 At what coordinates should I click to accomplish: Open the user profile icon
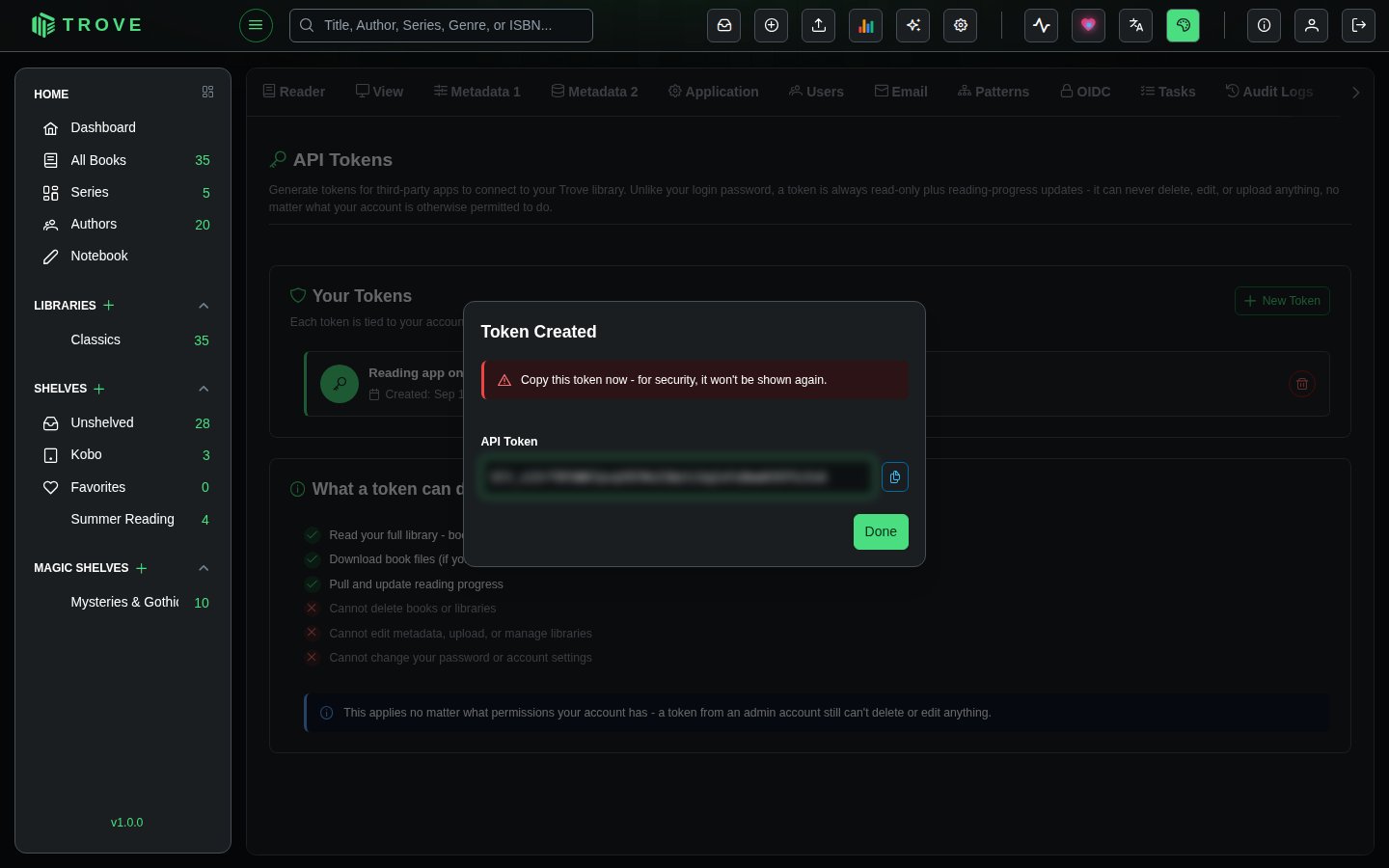click(x=1312, y=25)
